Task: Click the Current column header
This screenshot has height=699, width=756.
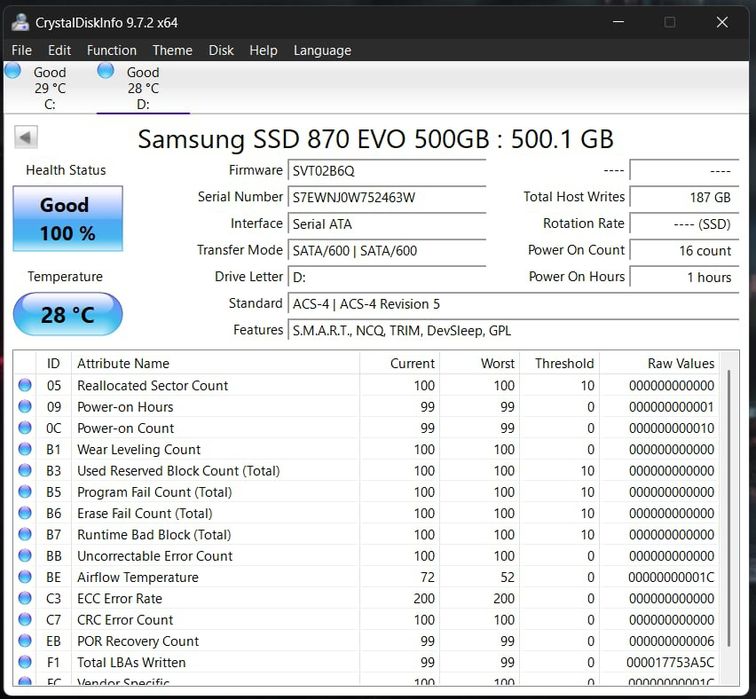Action: tap(400, 363)
